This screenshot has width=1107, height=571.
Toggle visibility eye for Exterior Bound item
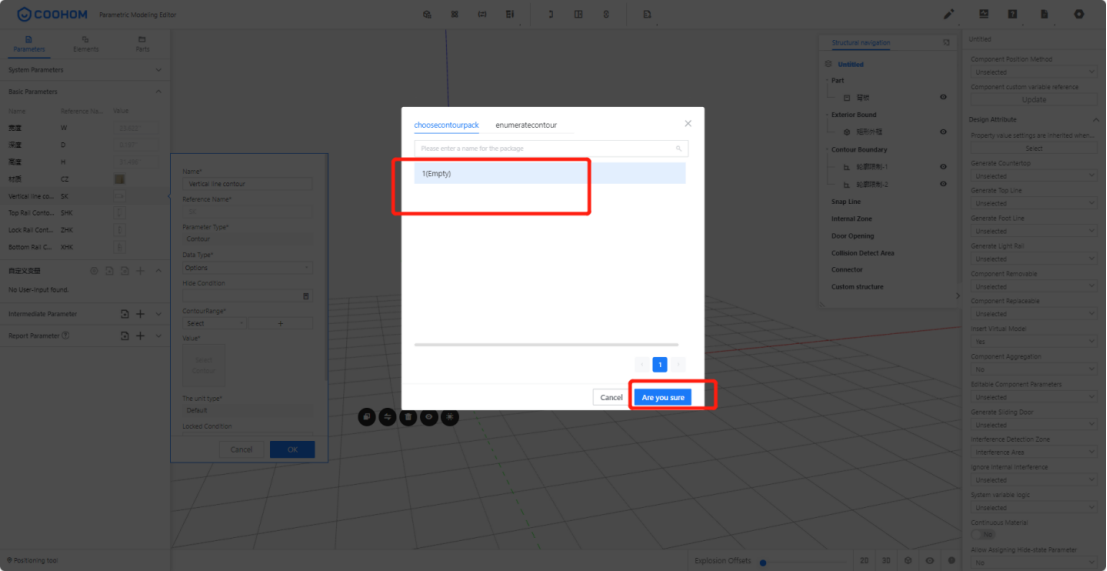(943, 132)
